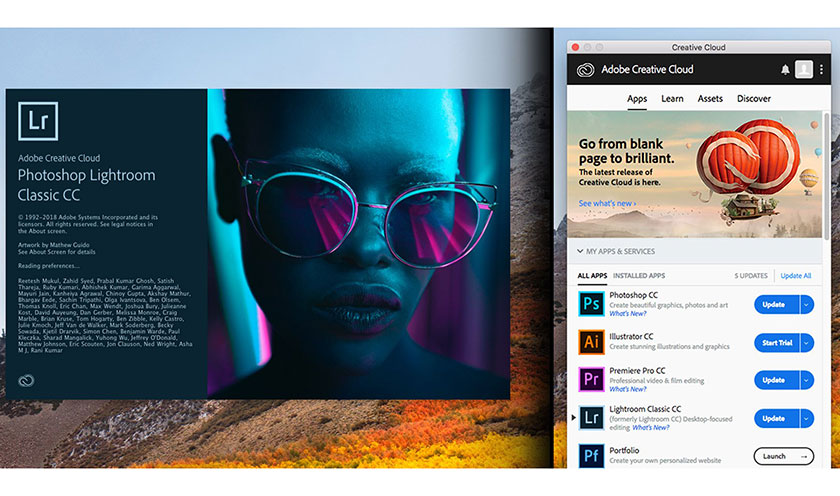Open the See what's new link
Image resolution: width=840 pixels, height=496 pixels.
click(x=606, y=203)
